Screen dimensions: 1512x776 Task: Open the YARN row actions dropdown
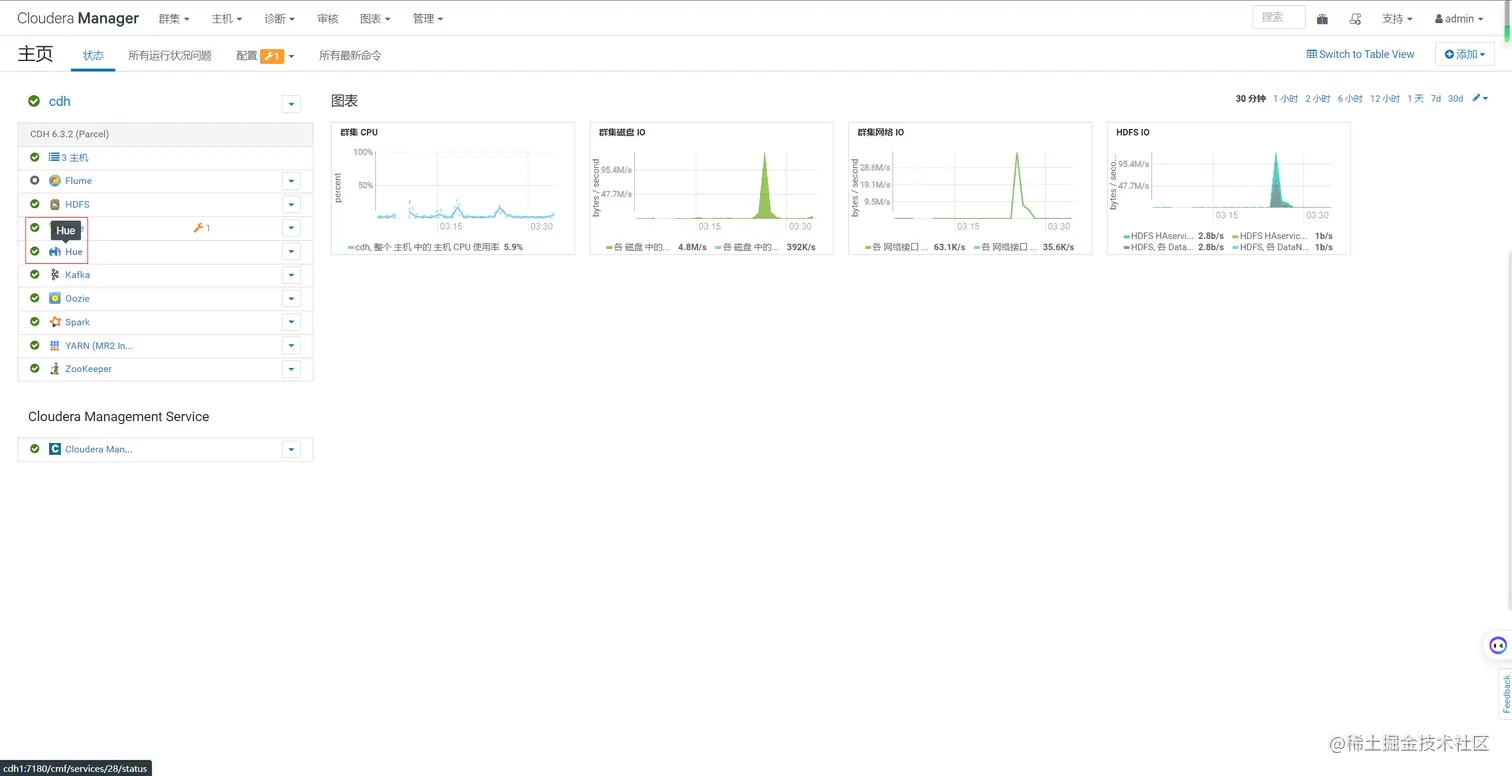click(x=291, y=345)
